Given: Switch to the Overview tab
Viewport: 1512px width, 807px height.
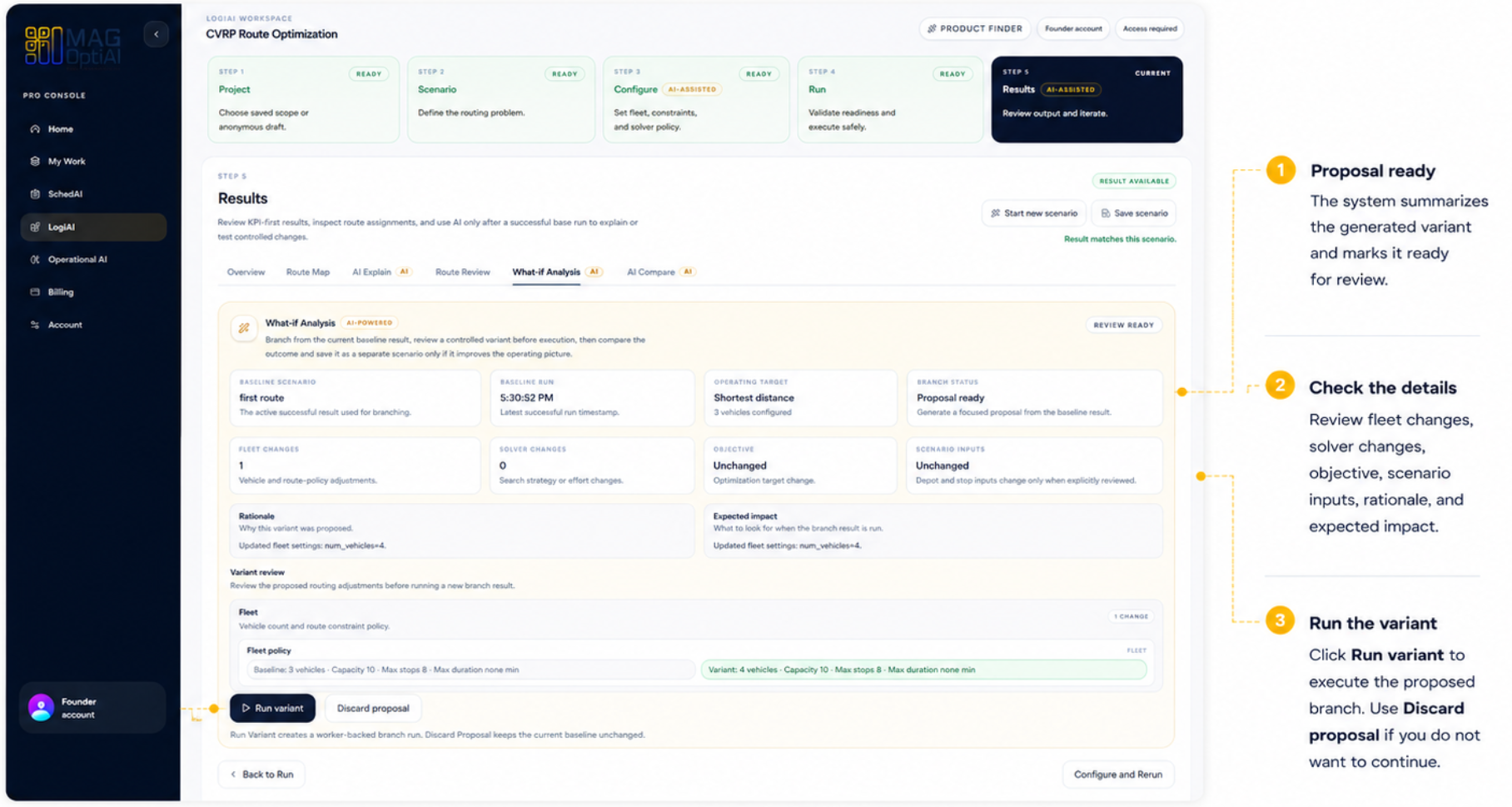Looking at the screenshot, I should point(246,272).
